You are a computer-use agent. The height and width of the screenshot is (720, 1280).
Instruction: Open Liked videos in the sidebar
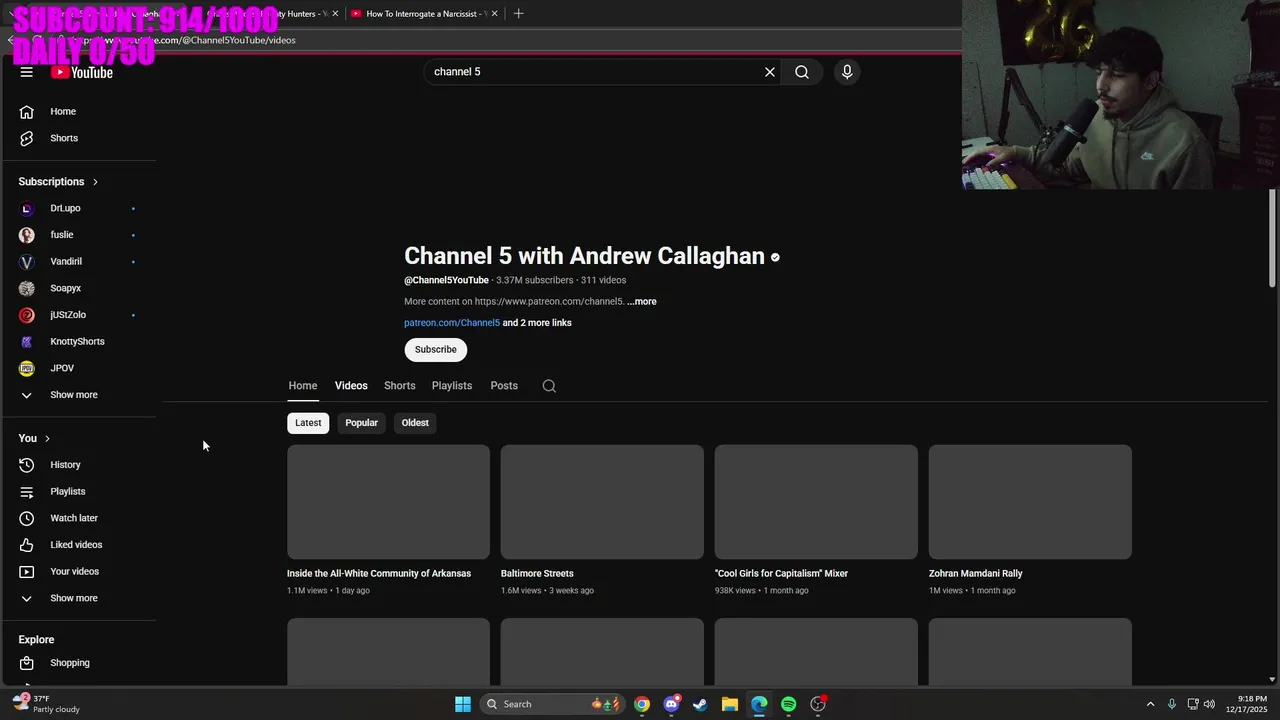pyautogui.click(x=79, y=545)
